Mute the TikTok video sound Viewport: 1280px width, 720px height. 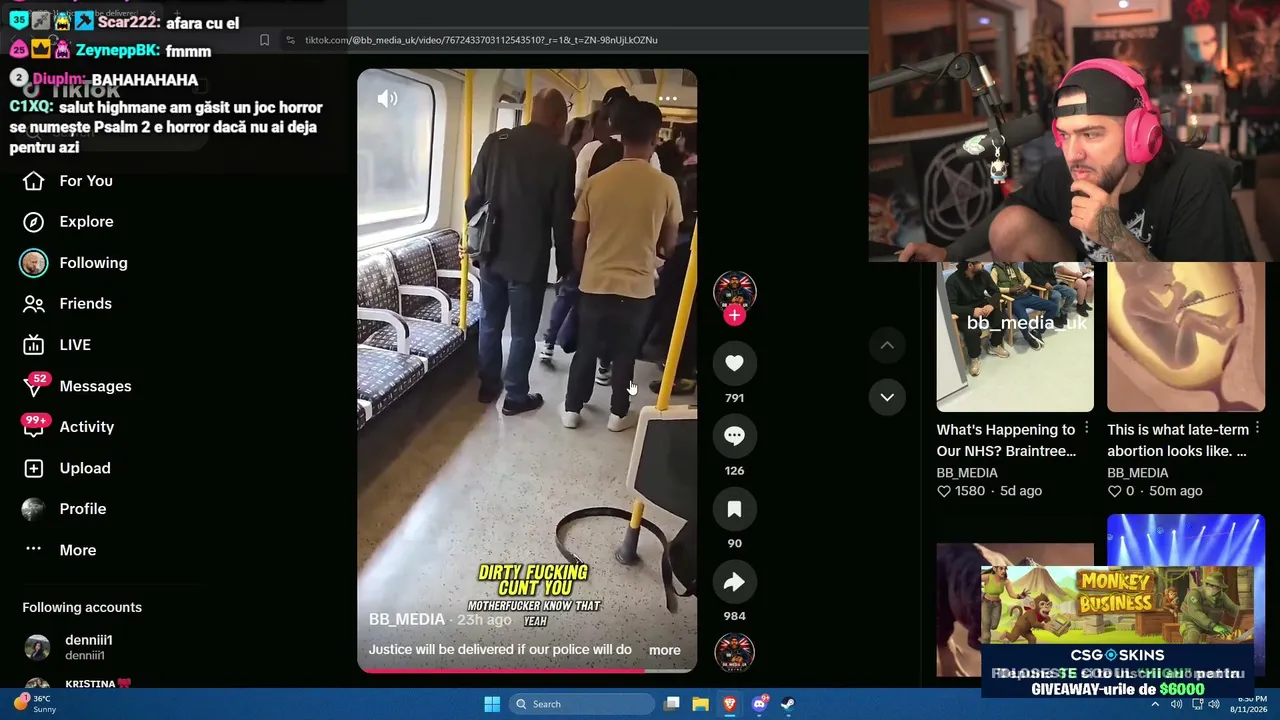coord(387,98)
